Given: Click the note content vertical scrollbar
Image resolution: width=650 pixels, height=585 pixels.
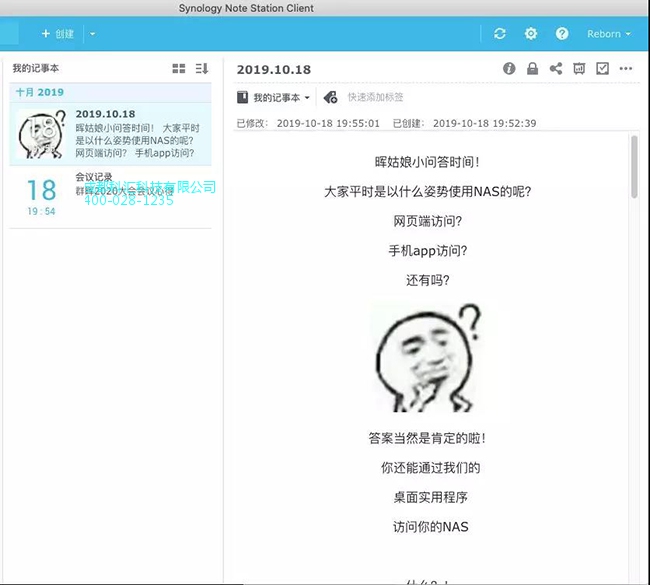Looking at the screenshot, I should click(634, 167).
